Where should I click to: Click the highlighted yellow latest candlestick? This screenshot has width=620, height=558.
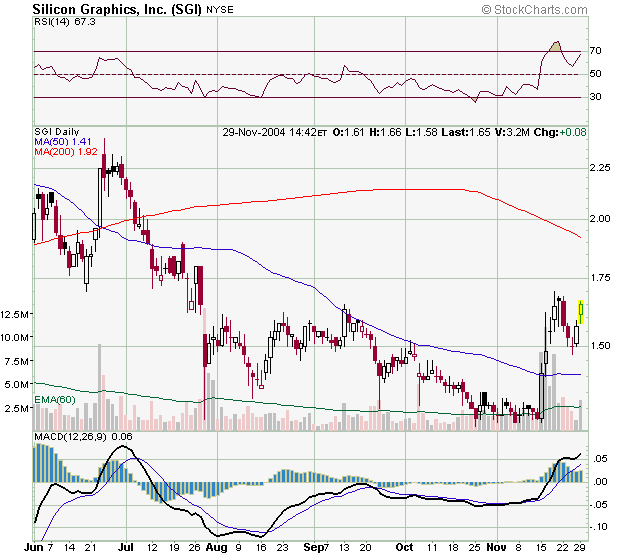pos(581,311)
